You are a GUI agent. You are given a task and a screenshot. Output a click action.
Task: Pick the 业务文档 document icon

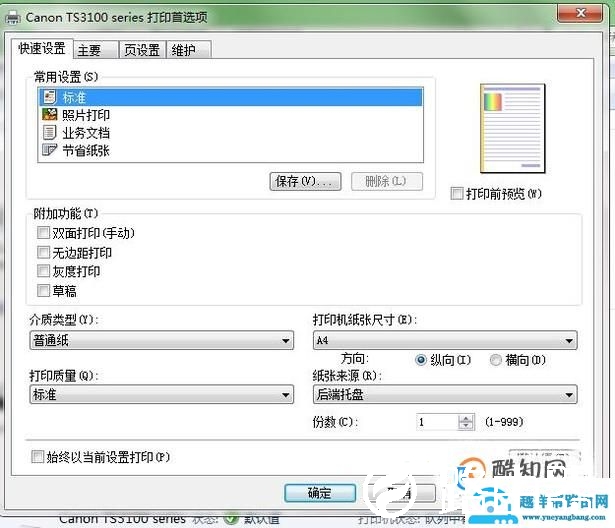click(50, 133)
